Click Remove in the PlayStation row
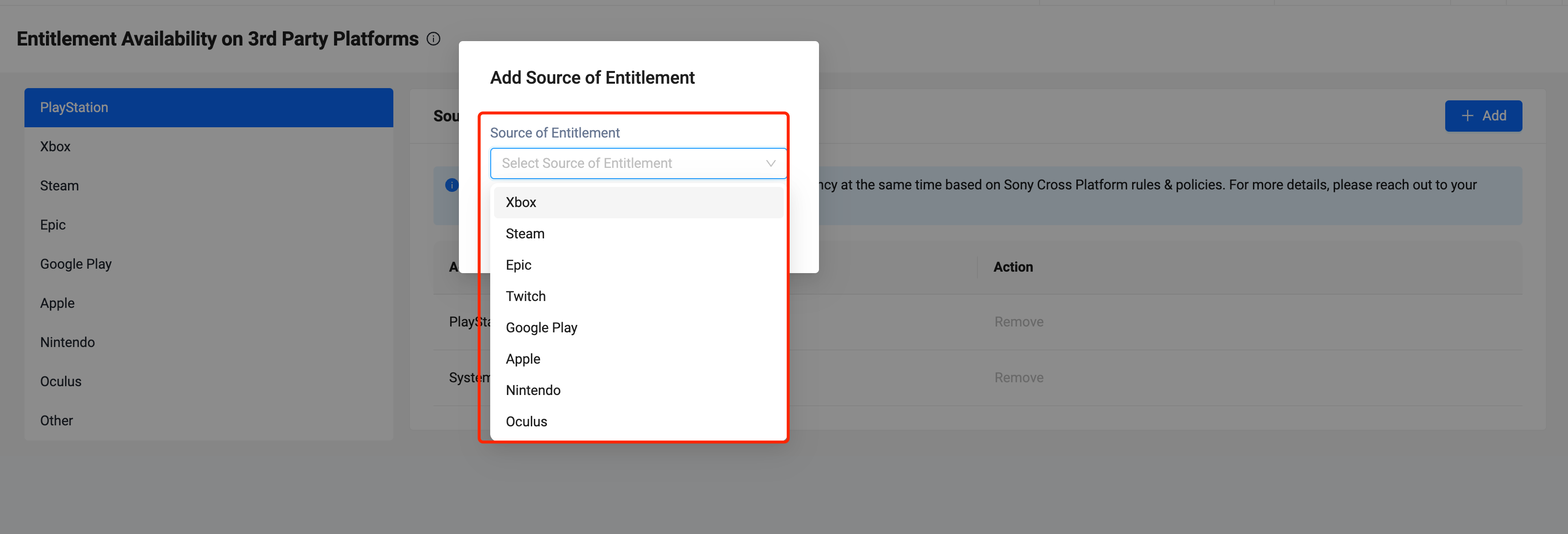 [1019, 322]
